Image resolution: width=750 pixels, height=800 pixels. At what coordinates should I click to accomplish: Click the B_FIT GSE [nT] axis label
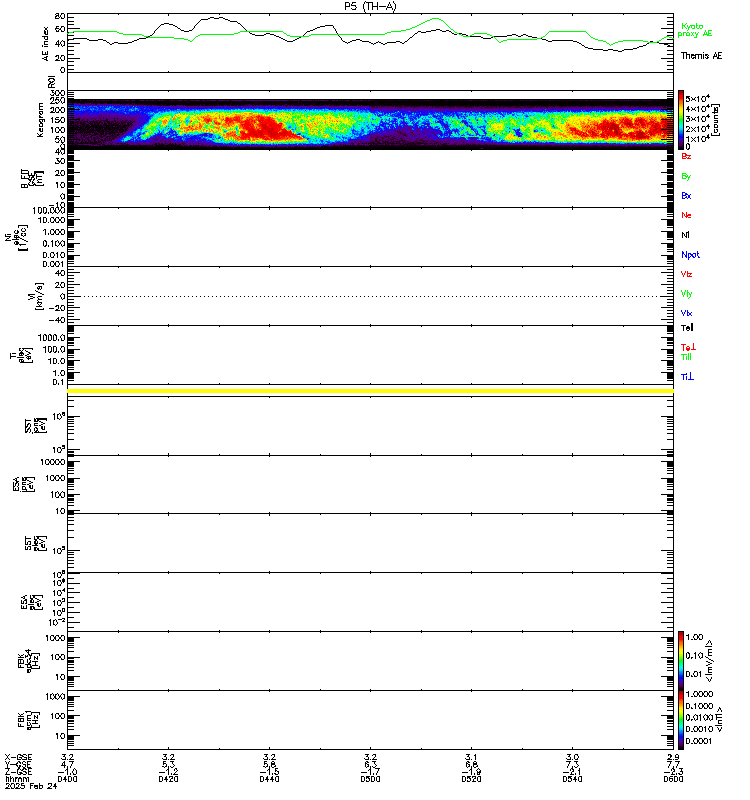tap(32, 179)
